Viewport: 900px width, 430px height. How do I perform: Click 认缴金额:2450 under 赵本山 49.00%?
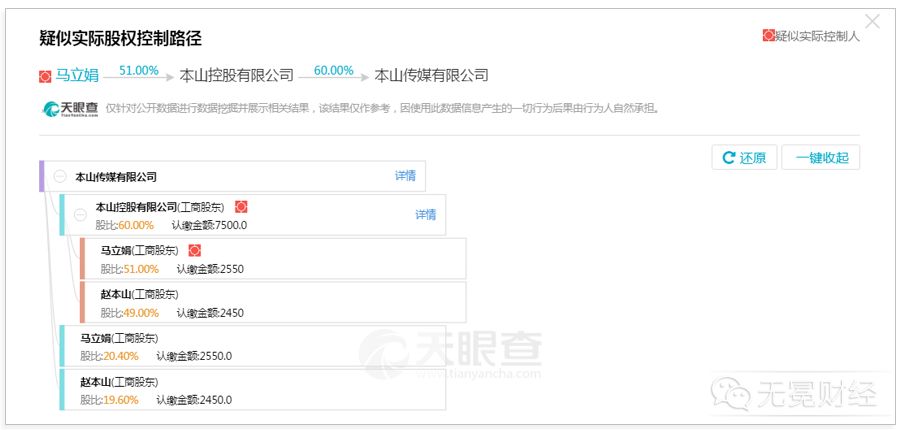[210, 313]
